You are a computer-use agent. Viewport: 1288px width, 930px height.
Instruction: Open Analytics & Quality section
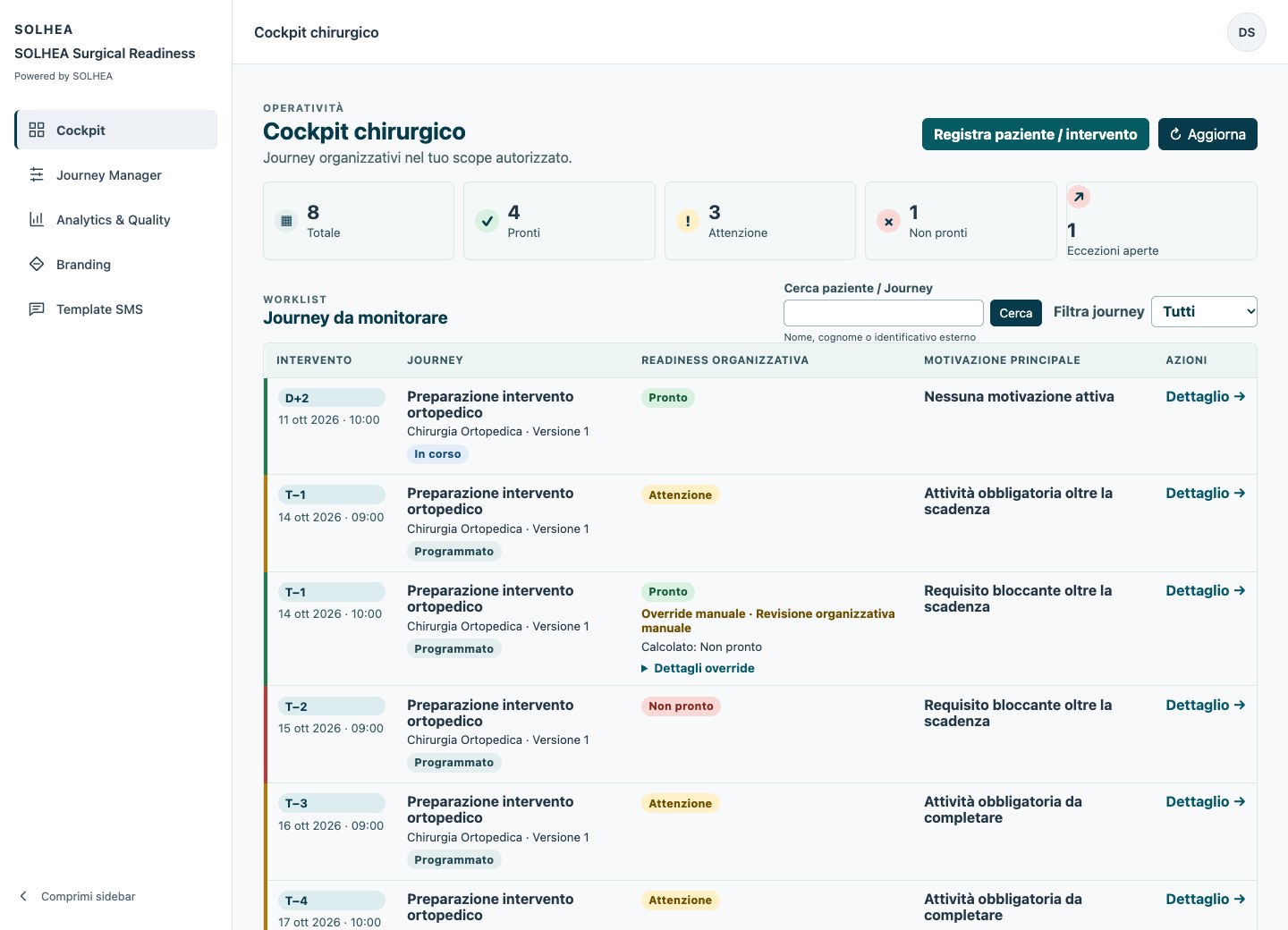(x=116, y=219)
